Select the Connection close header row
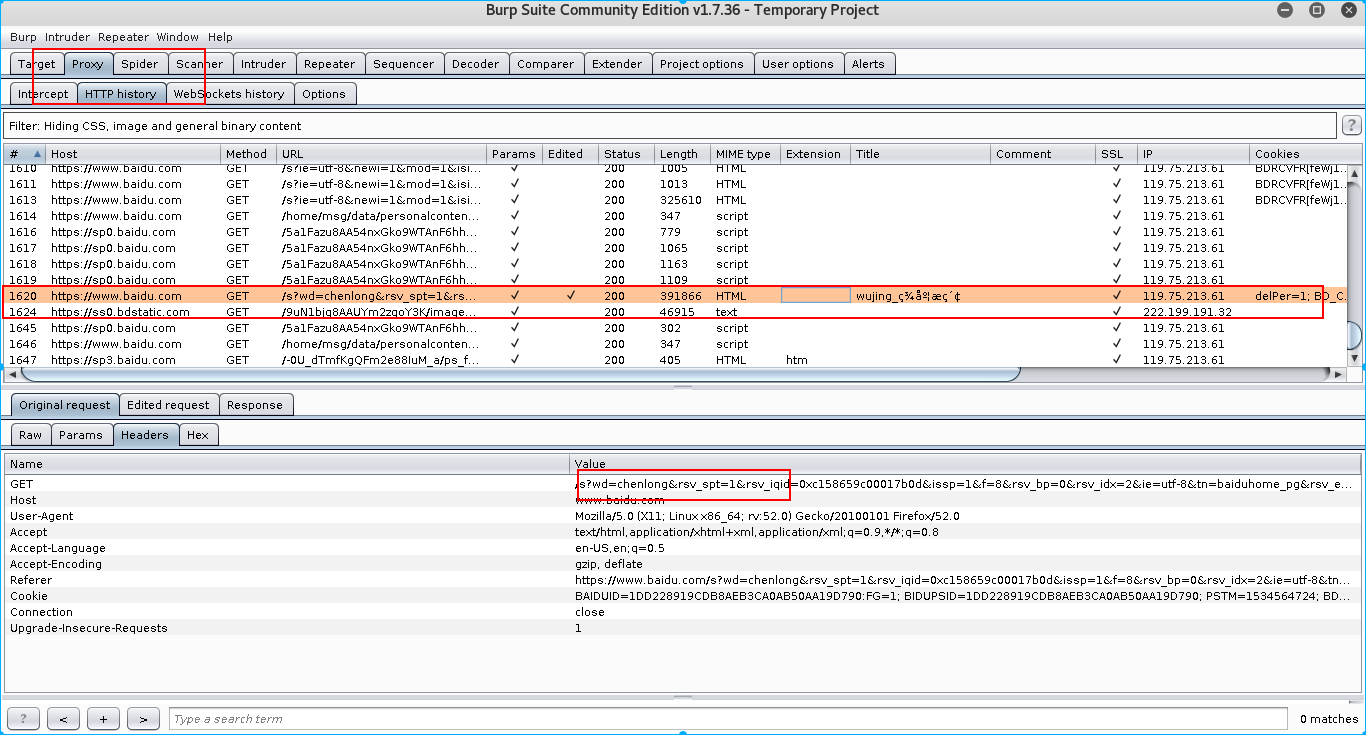 tap(682, 612)
